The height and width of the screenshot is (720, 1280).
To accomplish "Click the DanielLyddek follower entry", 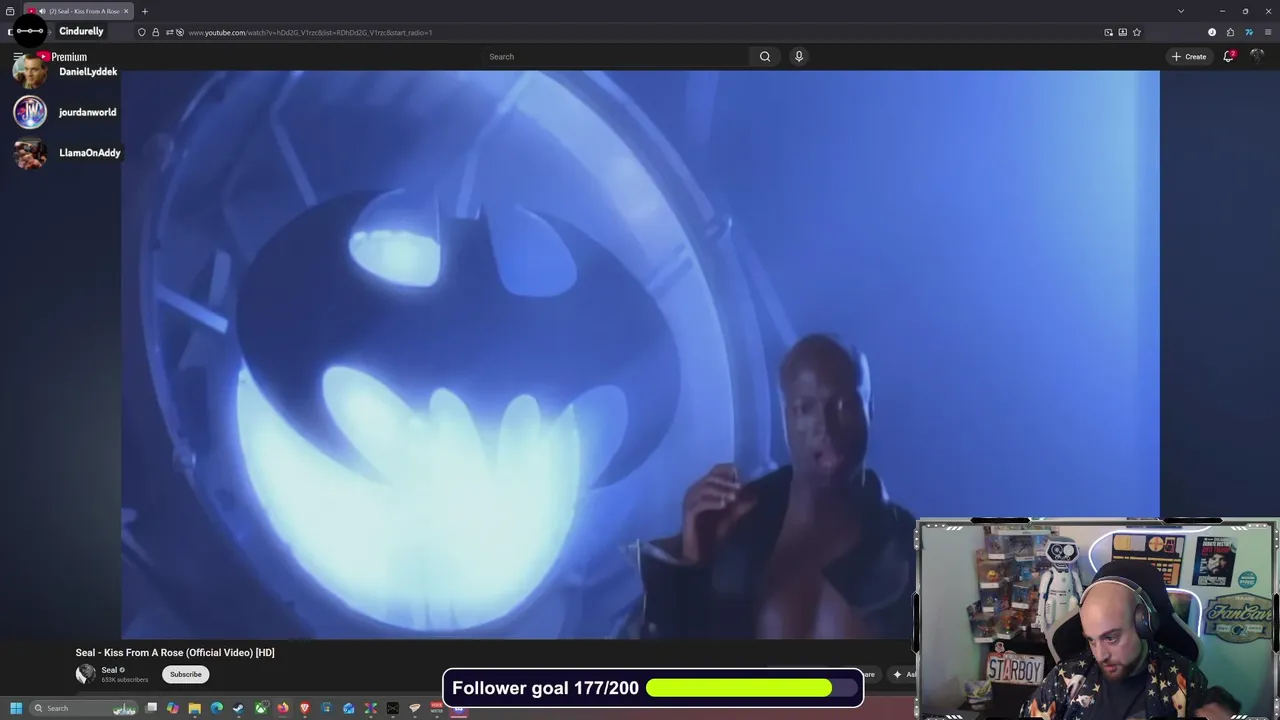I will point(66,72).
